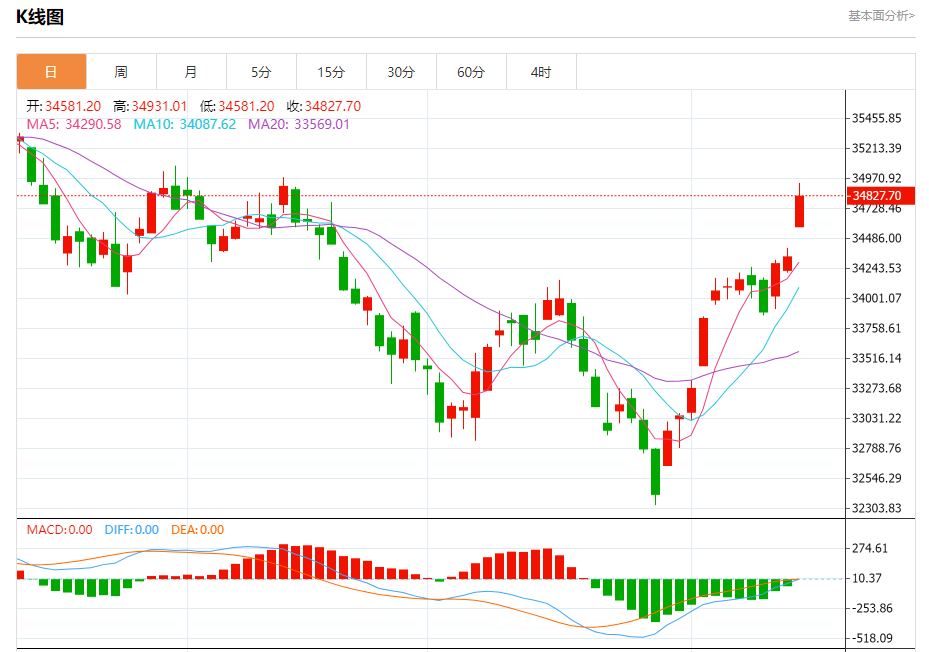Viewport: 929px width, 652px height.
Task: Click the DIFF:0.00 indicator label
Action: 132,530
